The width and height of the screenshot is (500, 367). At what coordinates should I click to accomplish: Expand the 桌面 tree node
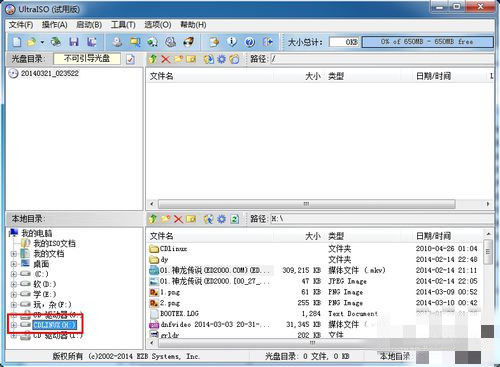pyautogui.click(x=14, y=264)
